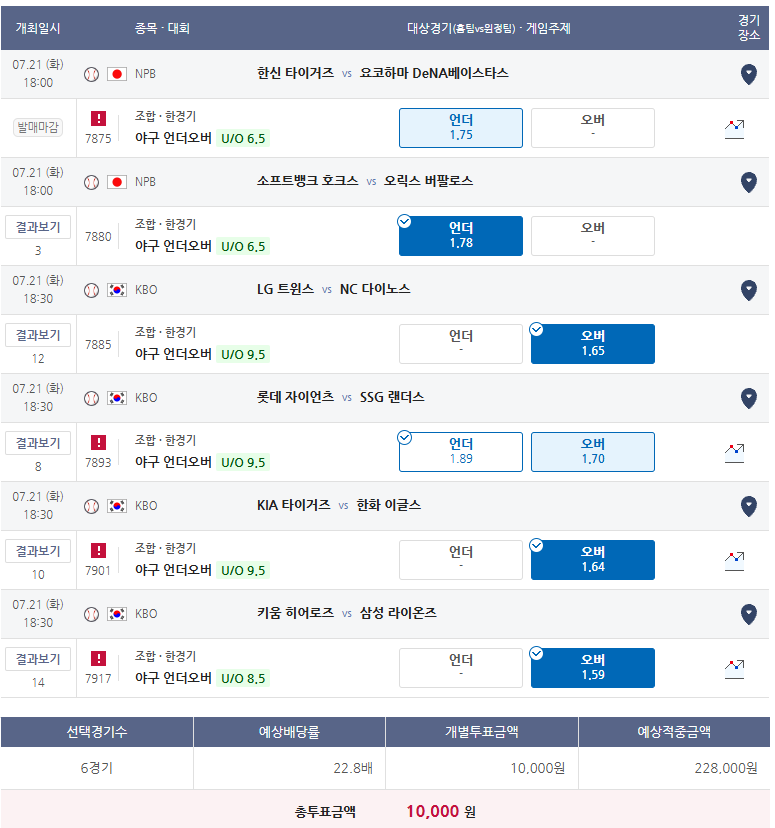The image size is (775, 828).
Task: Open venue pin for Kiwoom Heroes game
Action: pyautogui.click(x=749, y=614)
